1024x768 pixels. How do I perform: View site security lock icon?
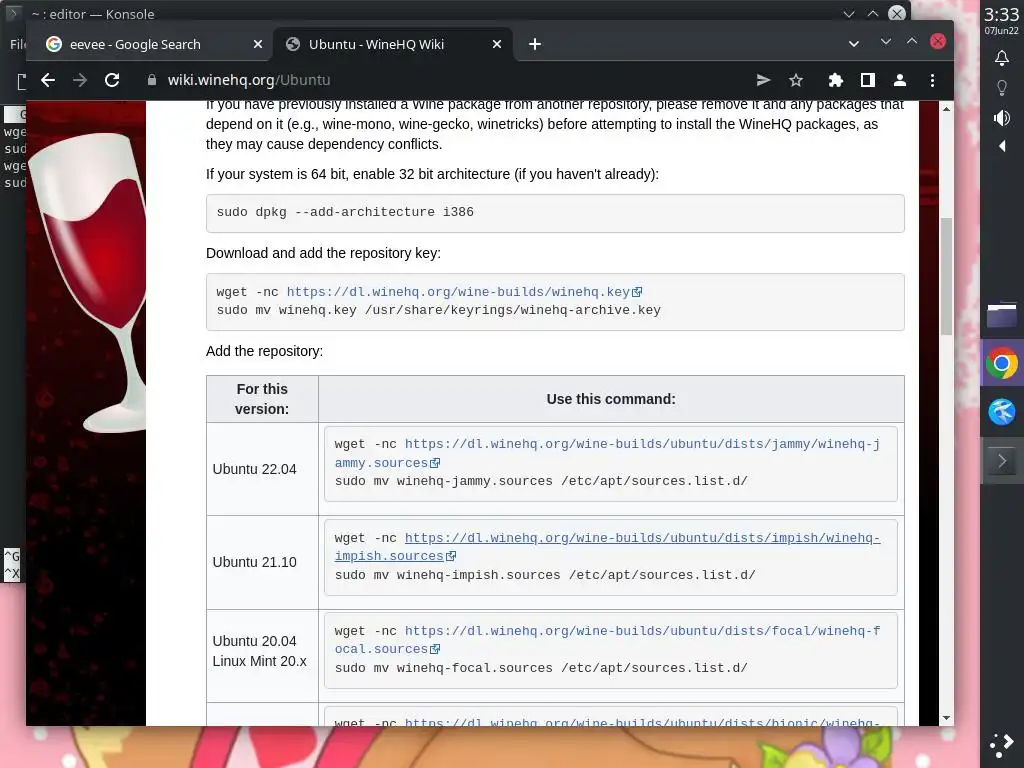[152, 80]
